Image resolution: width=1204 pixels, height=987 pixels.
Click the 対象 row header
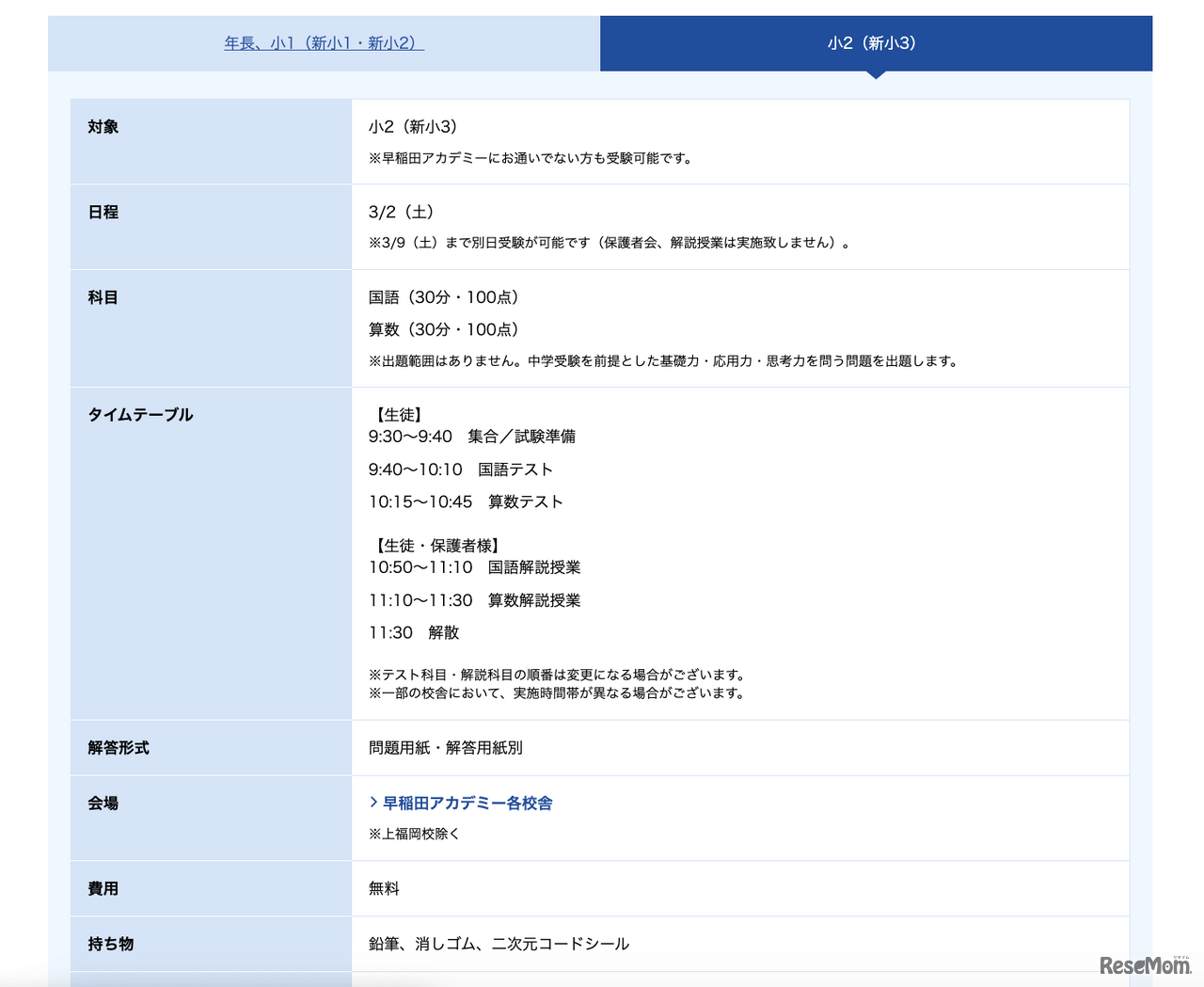tap(103, 127)
